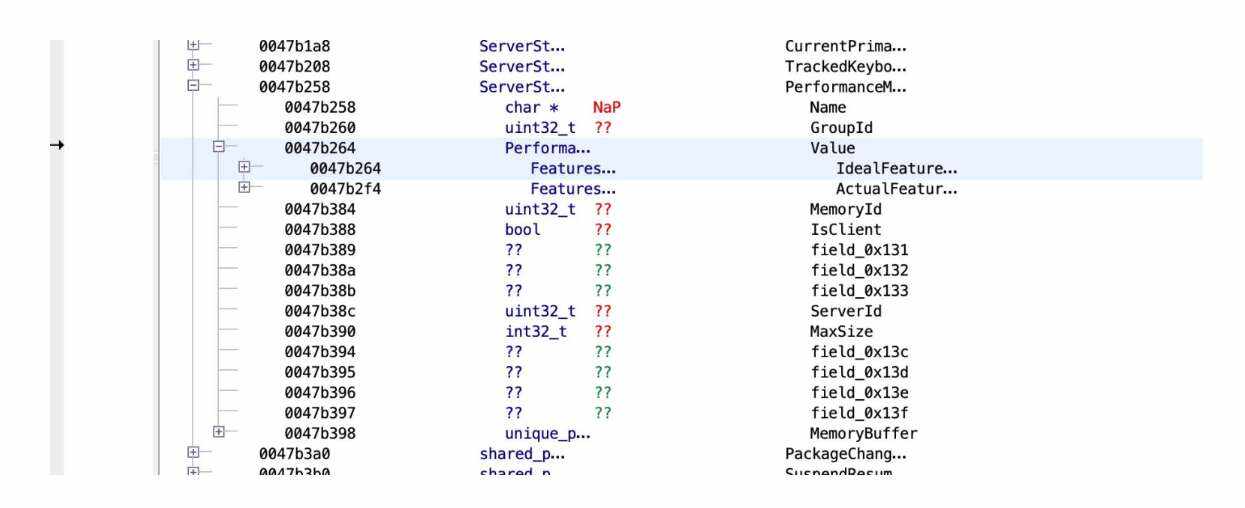Collapse the PerformanceM... structure node
The height and width of the screenshot is (508, 1245).
tap(194, 87)
